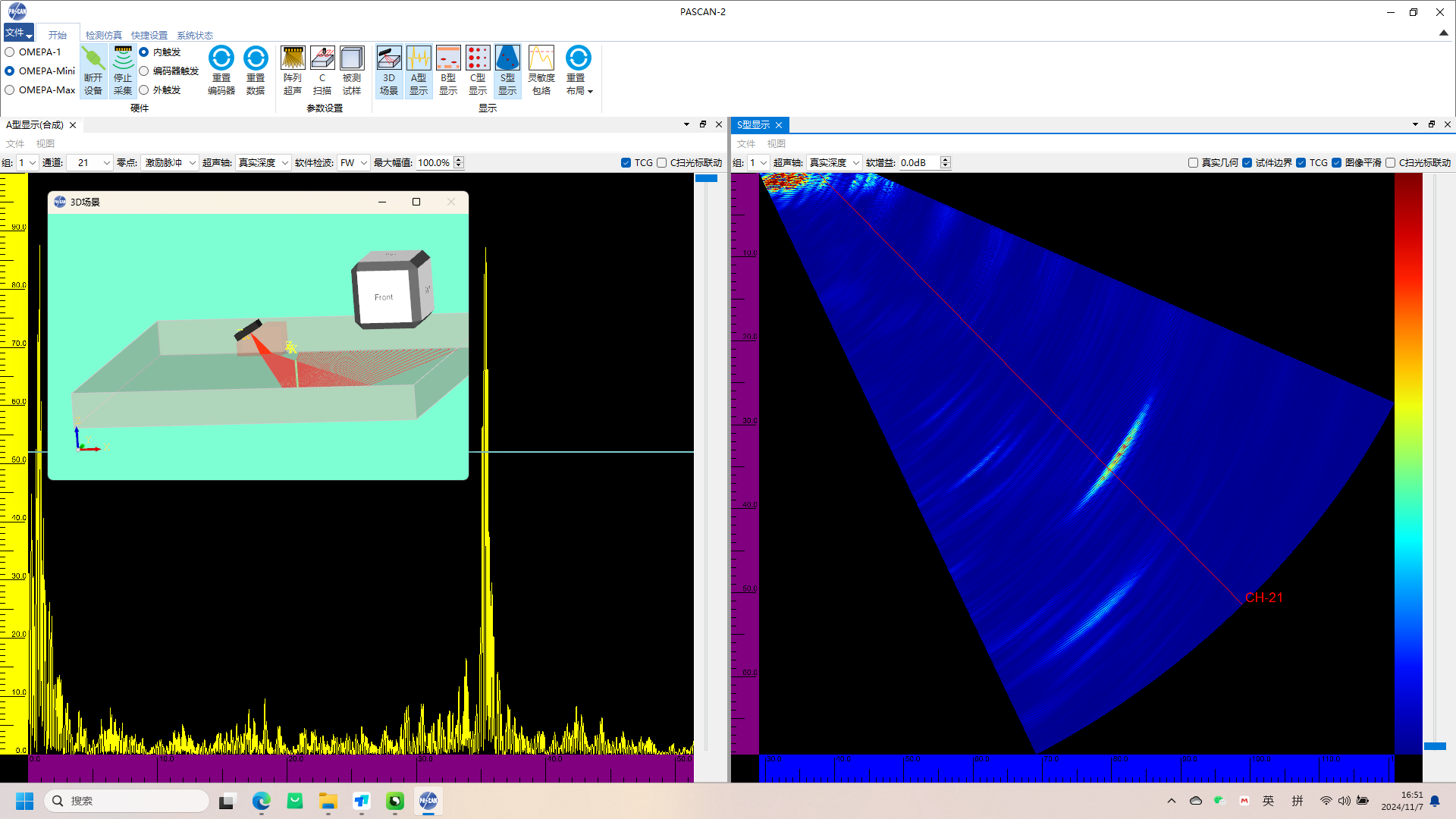Expand the 重置布局 dropdown arrow
Viewport: 1456px width, 819px height.
[590, 91]
